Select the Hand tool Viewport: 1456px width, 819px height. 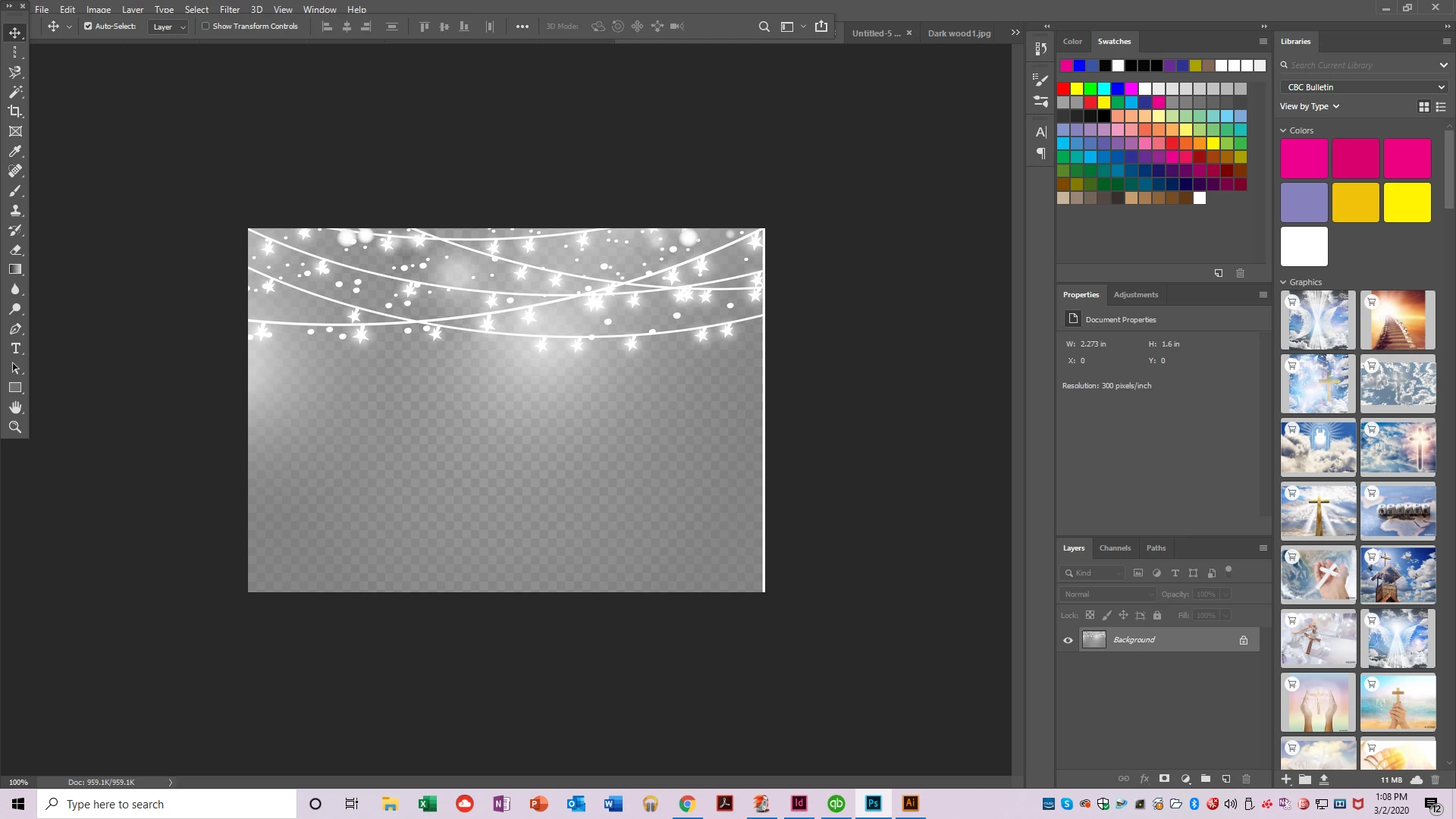(x=15, y=407)
